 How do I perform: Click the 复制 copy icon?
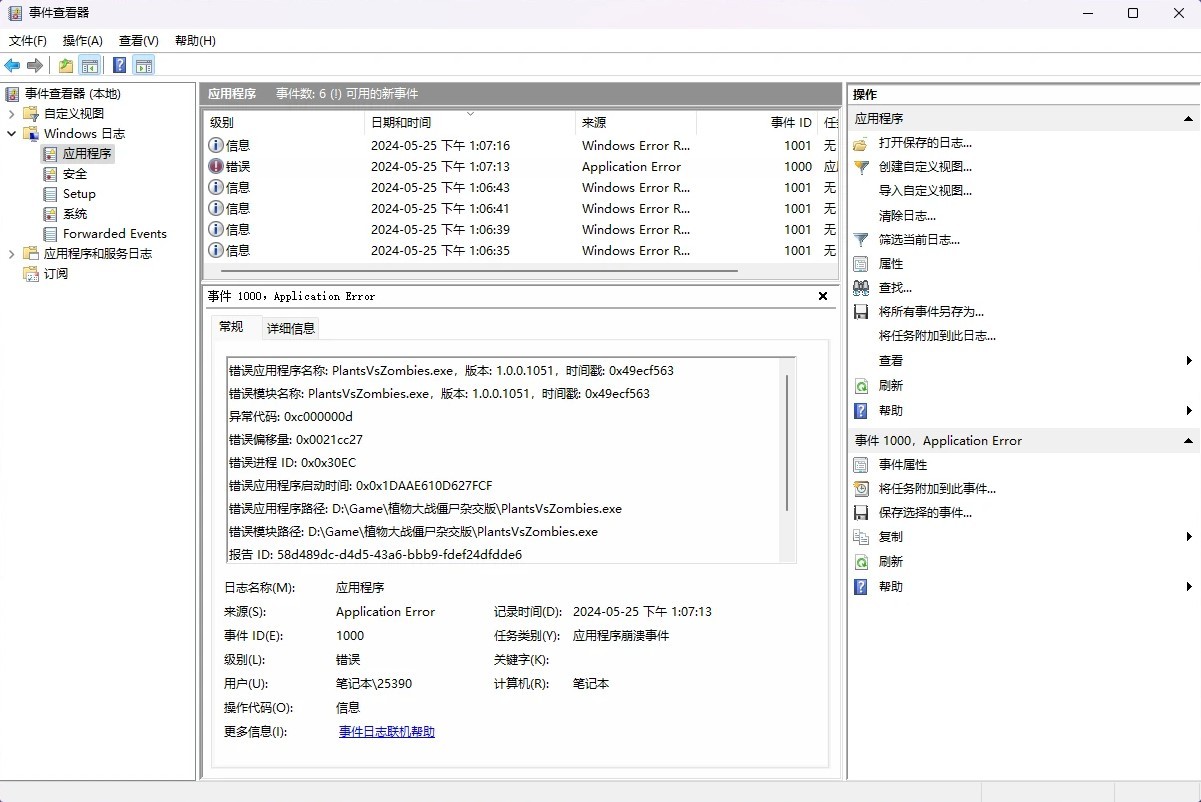[x=861, y=536]
